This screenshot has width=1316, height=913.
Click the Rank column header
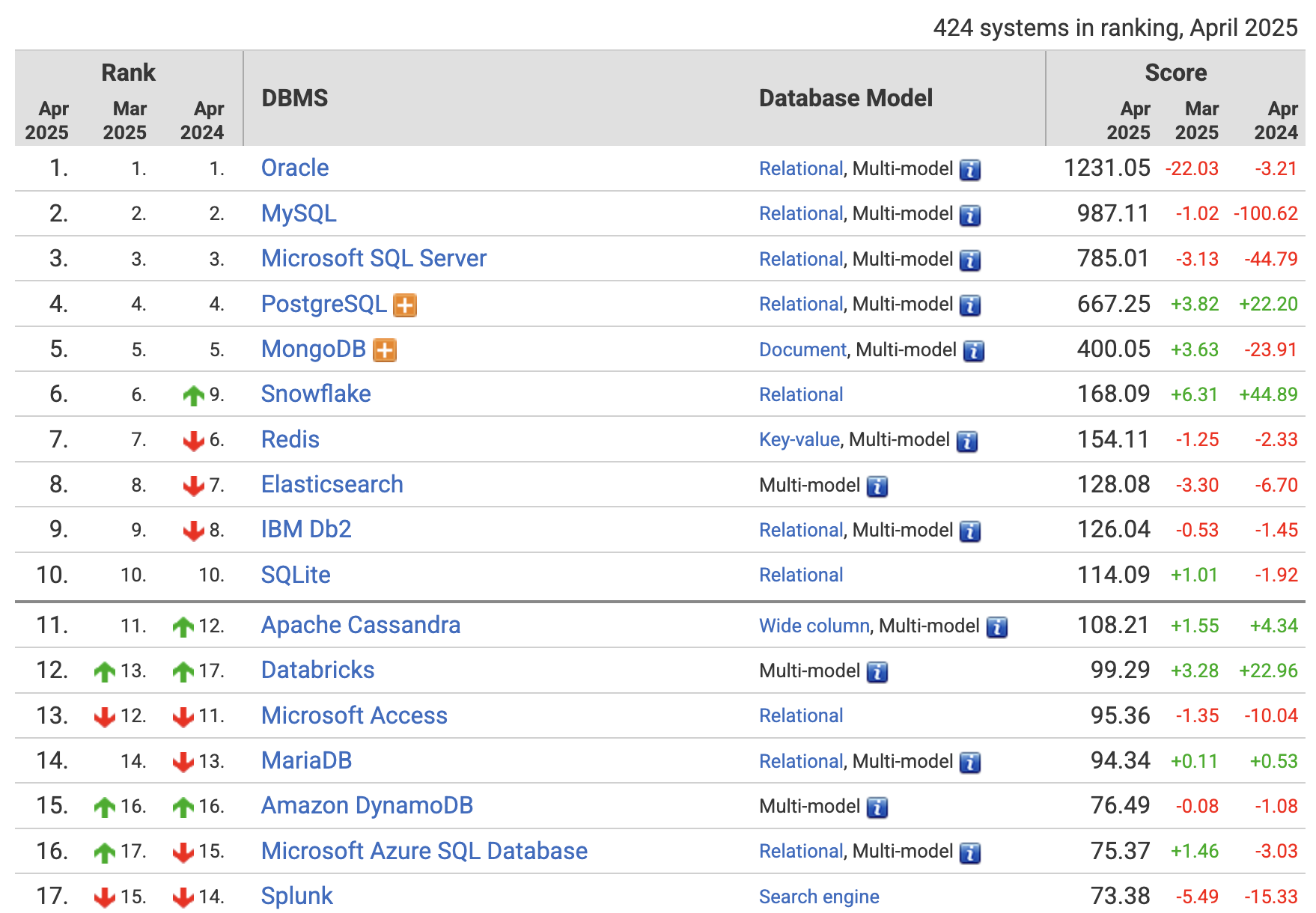pos(128,73)
